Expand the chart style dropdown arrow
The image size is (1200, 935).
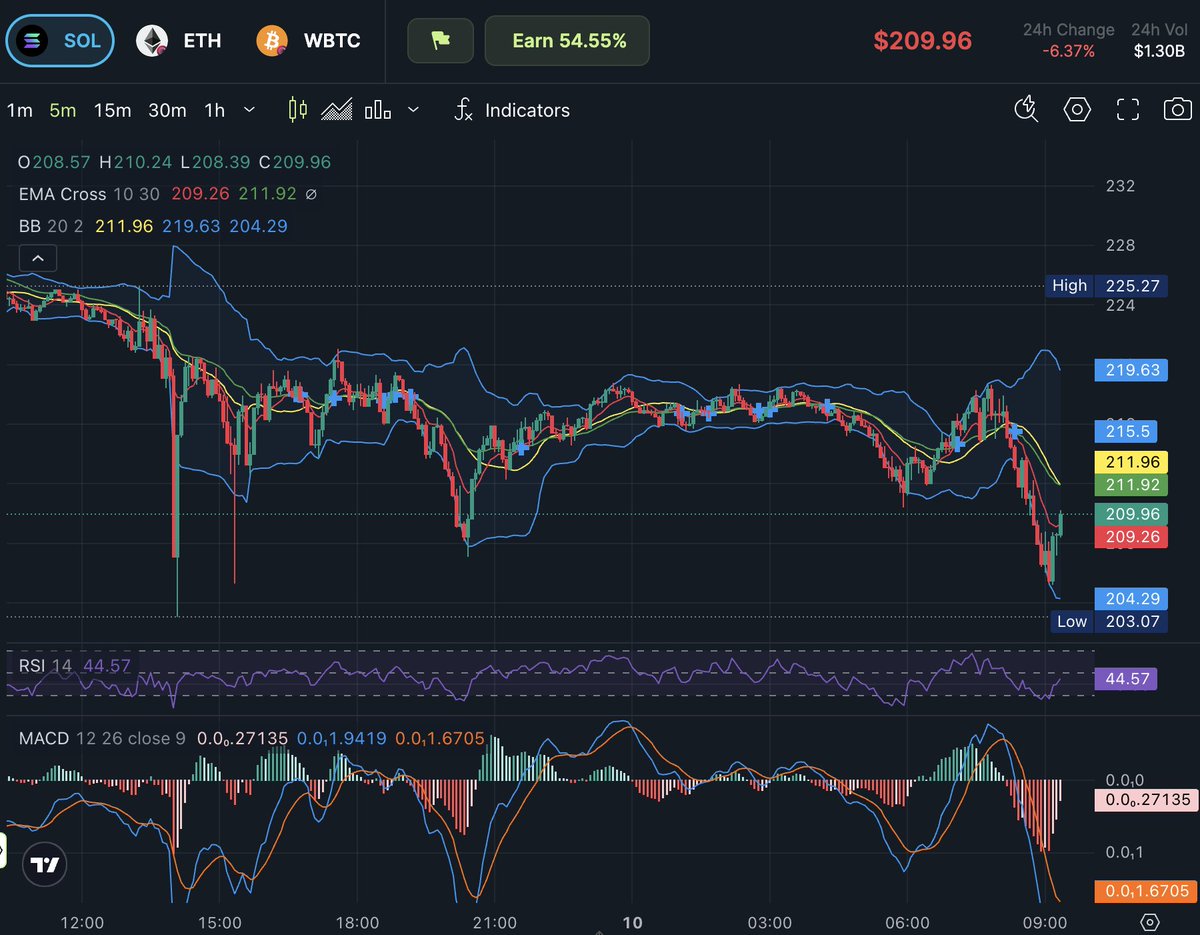(414, 110)
